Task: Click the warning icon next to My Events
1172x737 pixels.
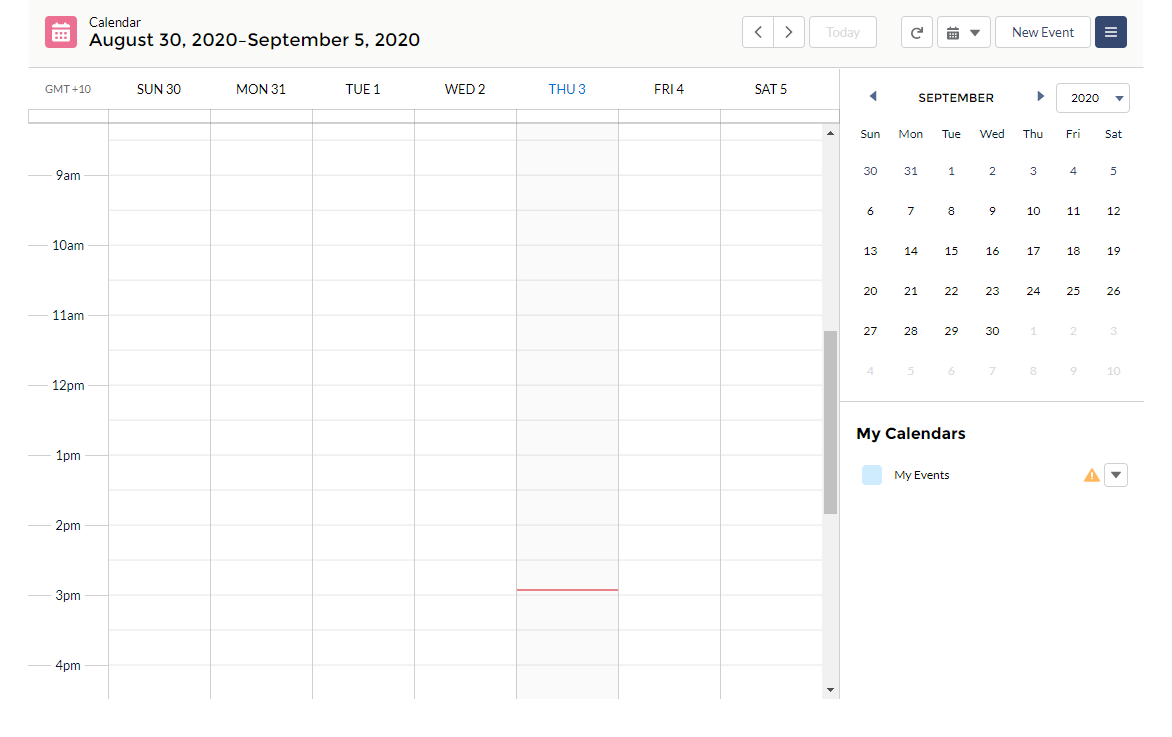Action: point(1091,474)
